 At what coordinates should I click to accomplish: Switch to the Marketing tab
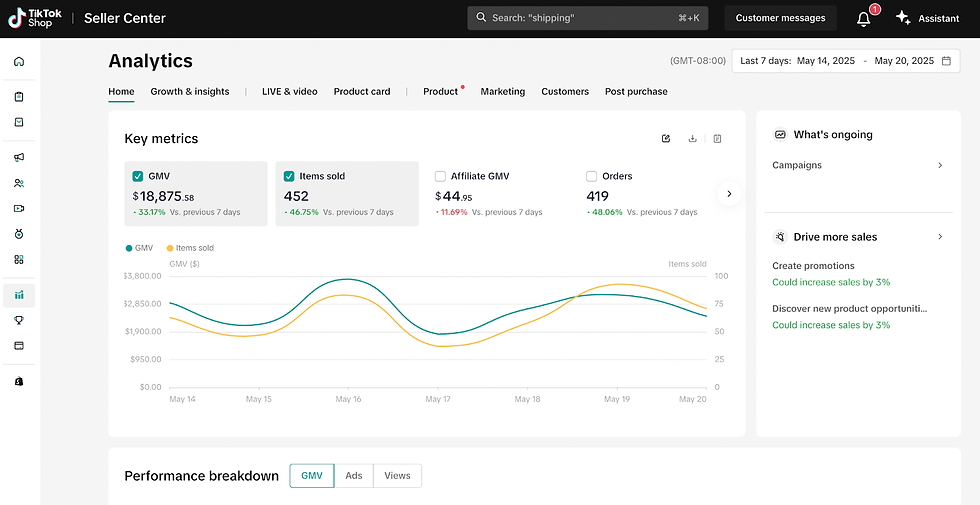tap(502, 91)
